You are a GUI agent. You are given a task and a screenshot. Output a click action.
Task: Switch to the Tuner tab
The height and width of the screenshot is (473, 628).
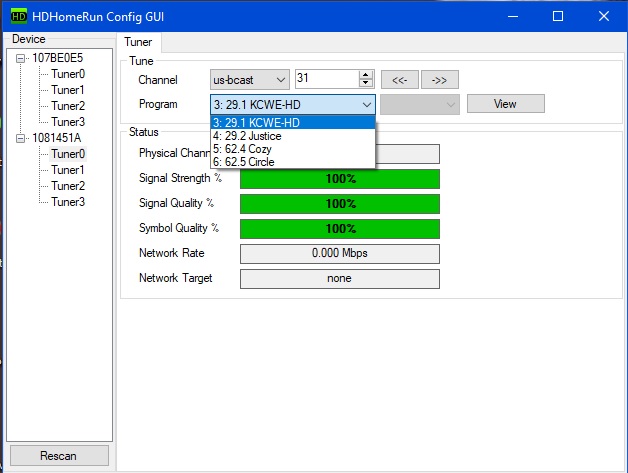[x=139, y=42]
